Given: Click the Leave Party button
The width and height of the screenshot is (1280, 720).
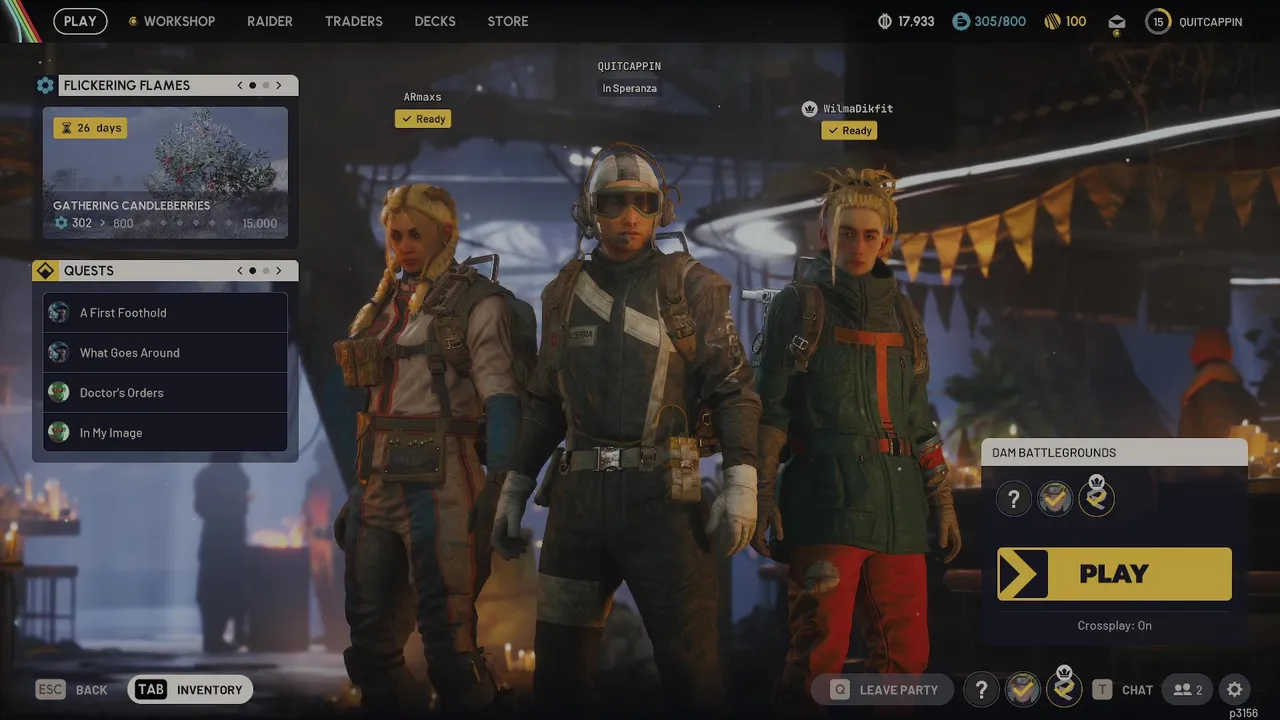Looking at the screenshot, I should tap(884, 690).
